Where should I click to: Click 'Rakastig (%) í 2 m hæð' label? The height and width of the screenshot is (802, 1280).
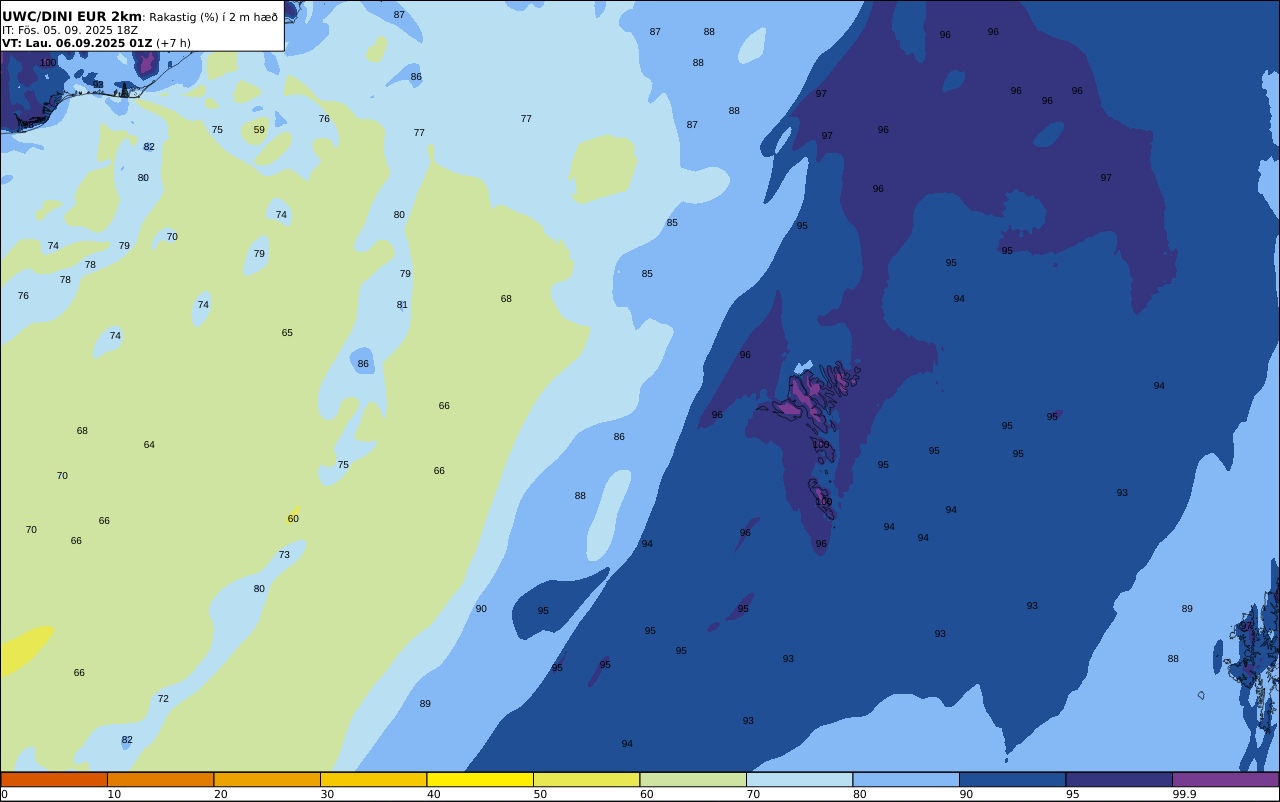pos(214,17)
